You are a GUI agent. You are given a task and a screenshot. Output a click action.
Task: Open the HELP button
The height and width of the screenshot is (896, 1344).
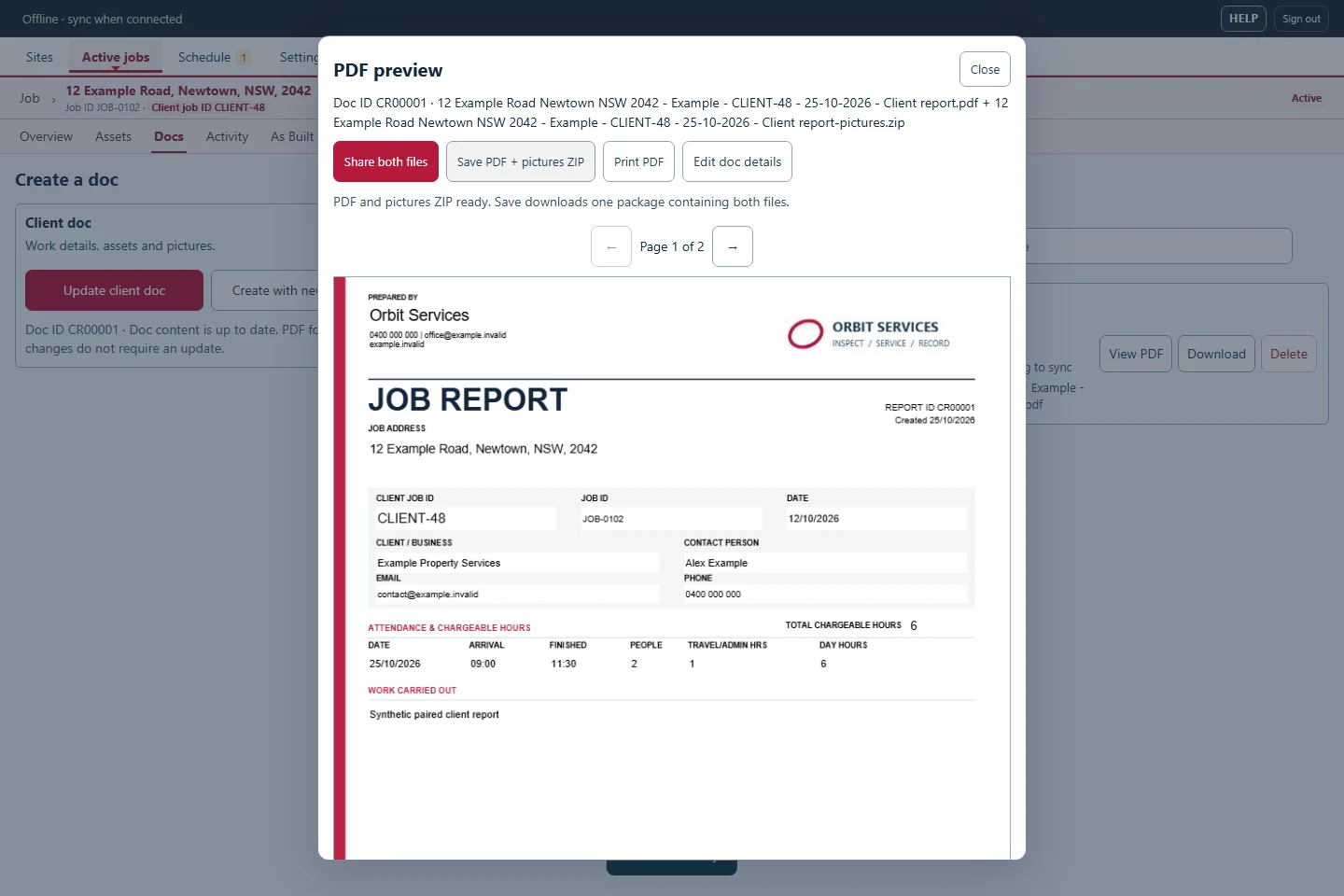tap(1243, 19)
